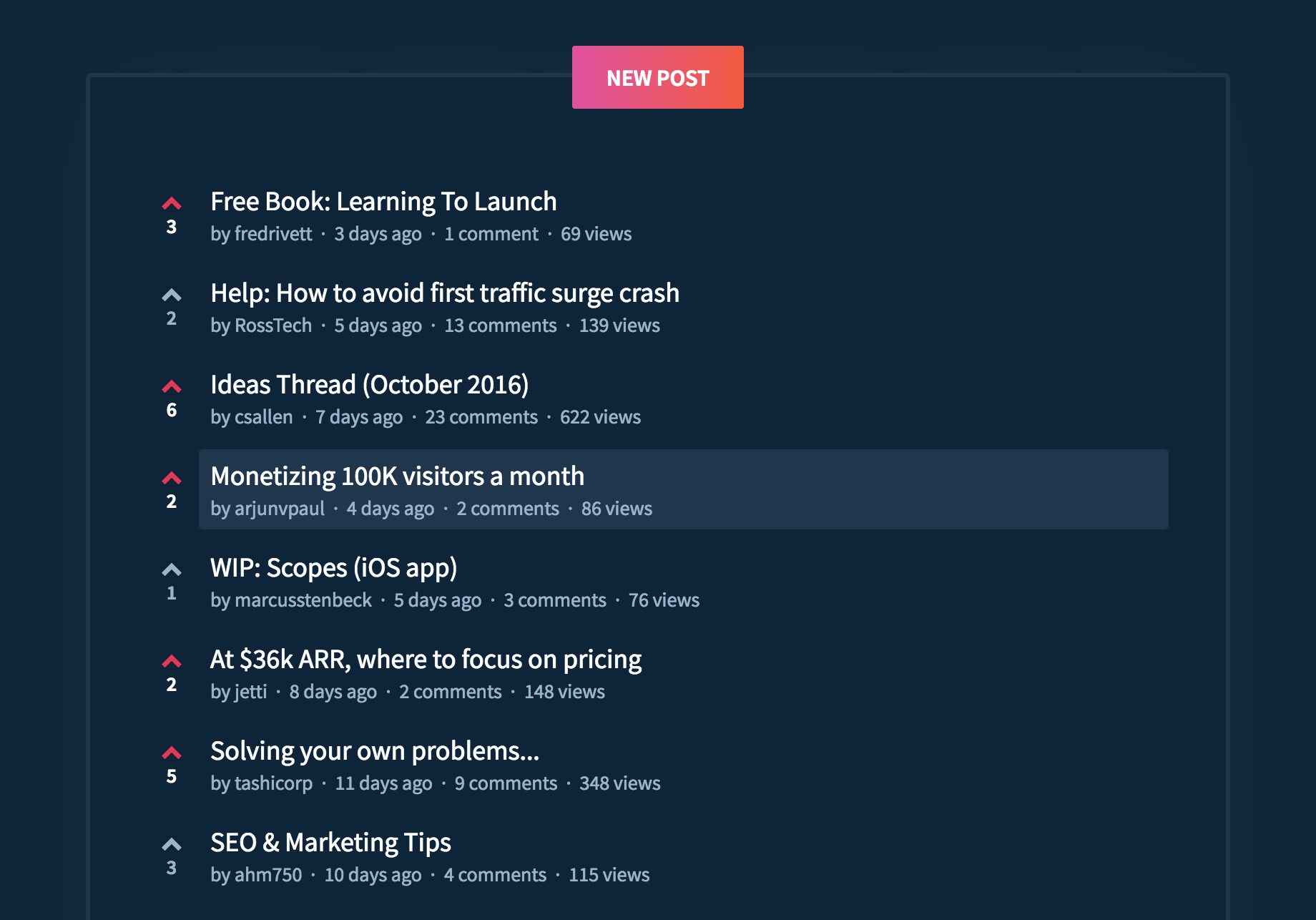The height and width of the screenshot is (920, 1316).
Task: View csallen's profile
Action: point(263,417)
